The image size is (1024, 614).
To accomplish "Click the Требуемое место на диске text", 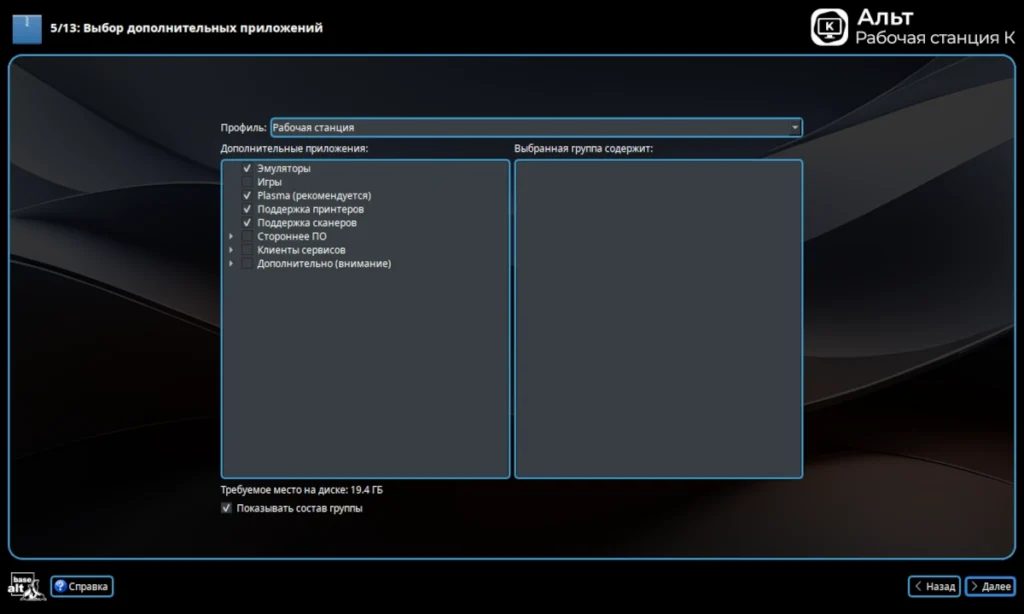I will coord(302,490).
